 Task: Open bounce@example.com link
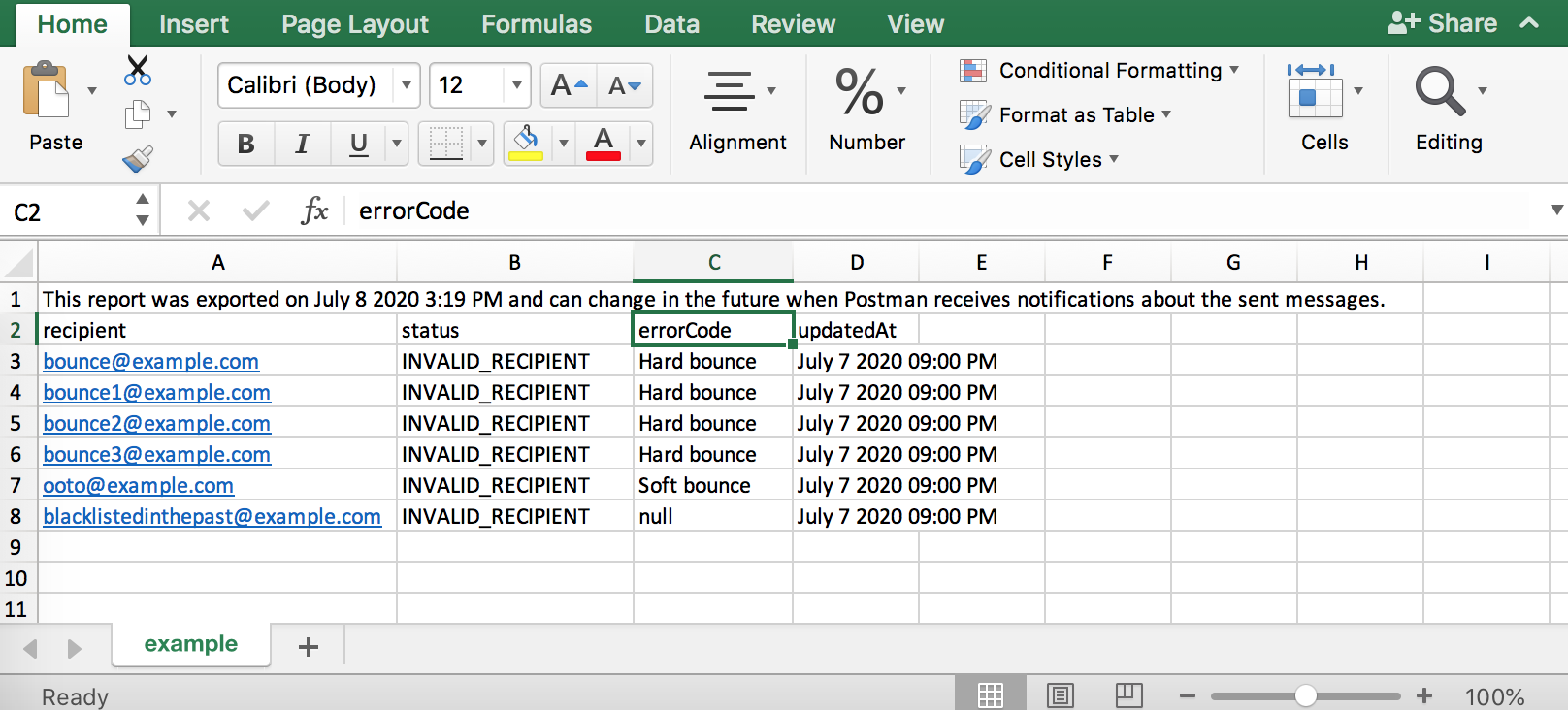(x=150, y=362)
